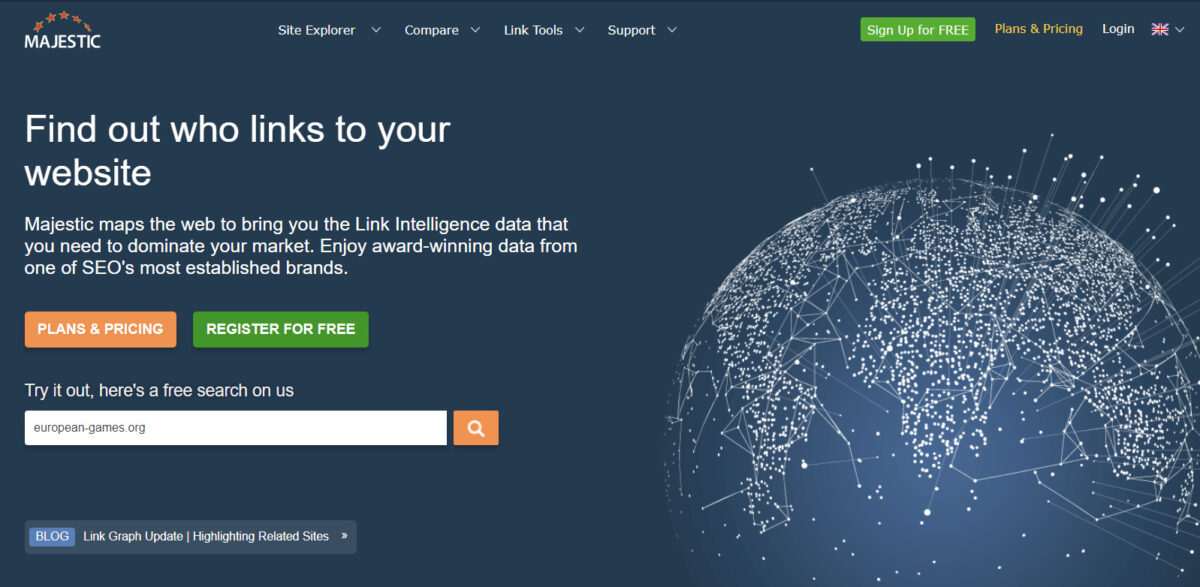
Task: Click the Majestic logo
Action: (62, 30)
